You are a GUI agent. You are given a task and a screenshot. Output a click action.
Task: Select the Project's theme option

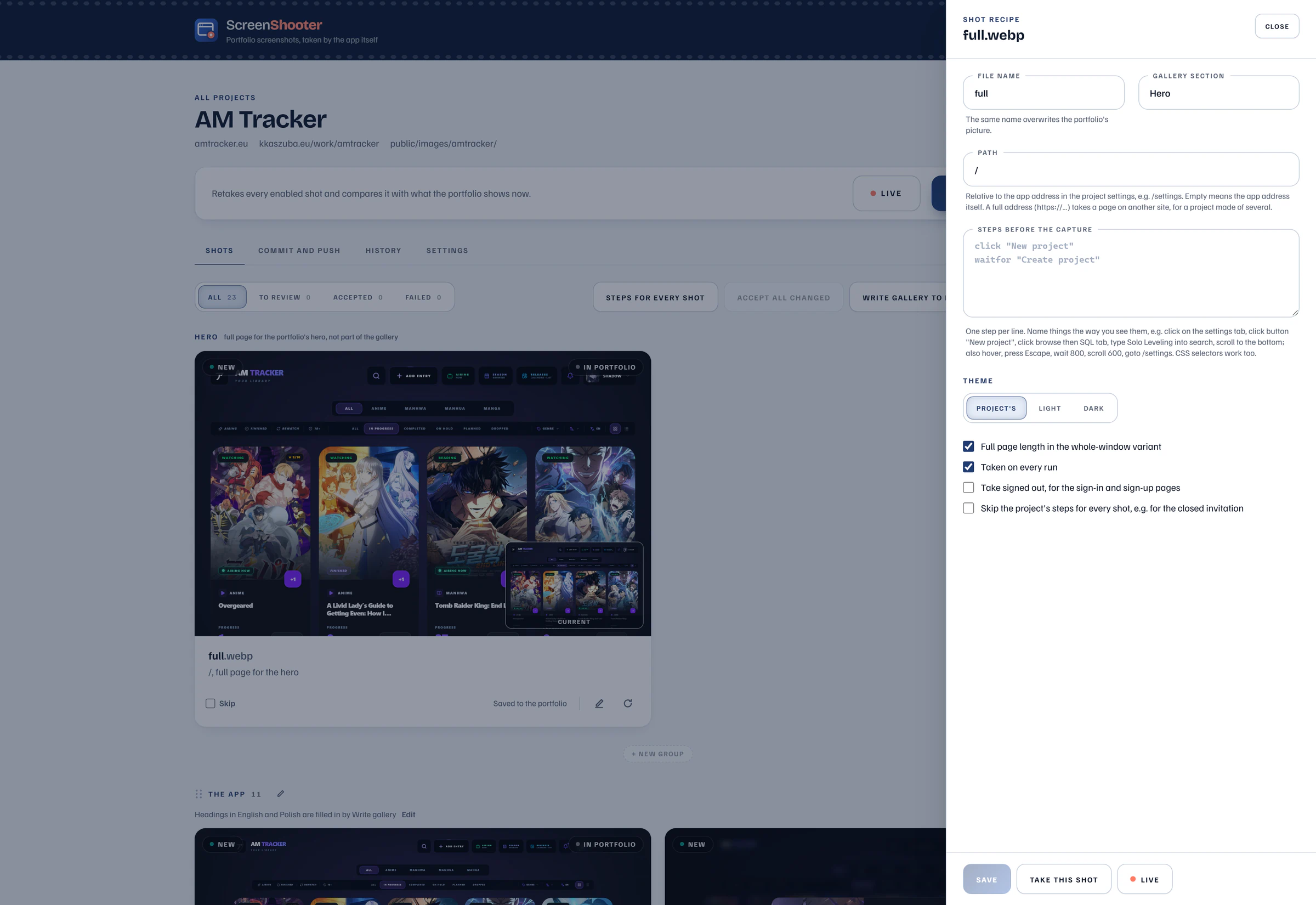(x=996, y=408)
